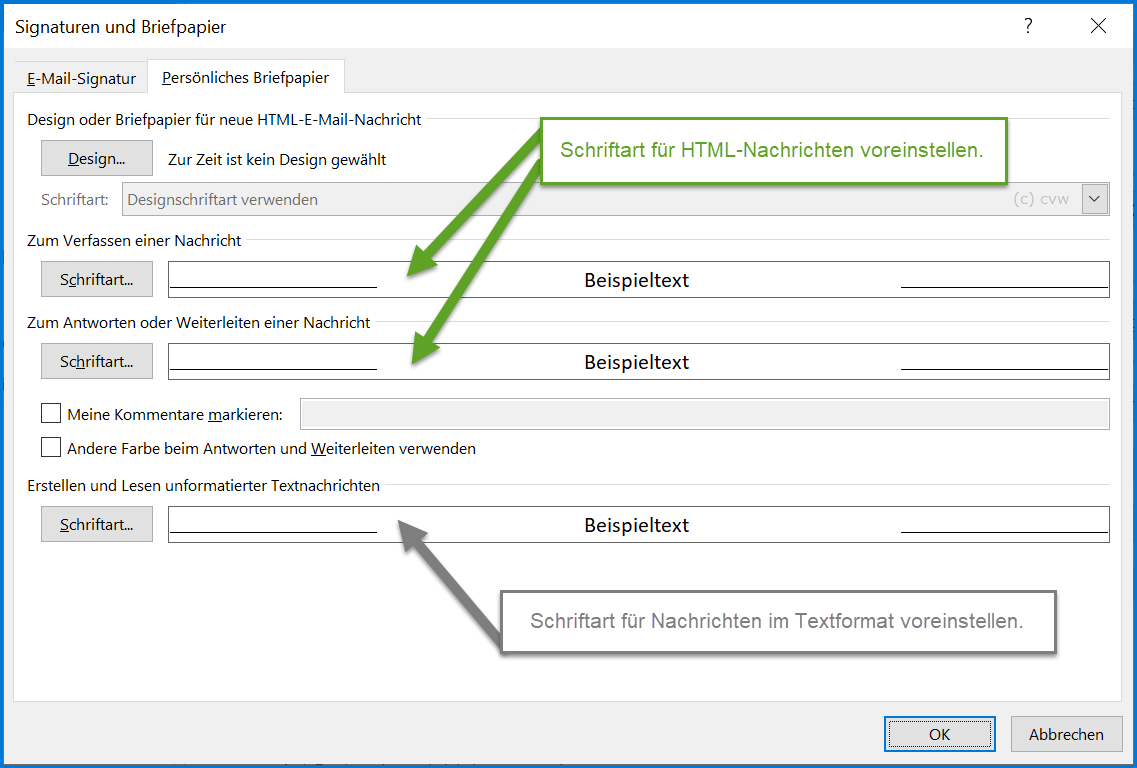Image resolution: width=1137 pixels, height=768 pixels.
Task: Click the Design oder Briefpapier section heading
Action: [x=224, y=120]
